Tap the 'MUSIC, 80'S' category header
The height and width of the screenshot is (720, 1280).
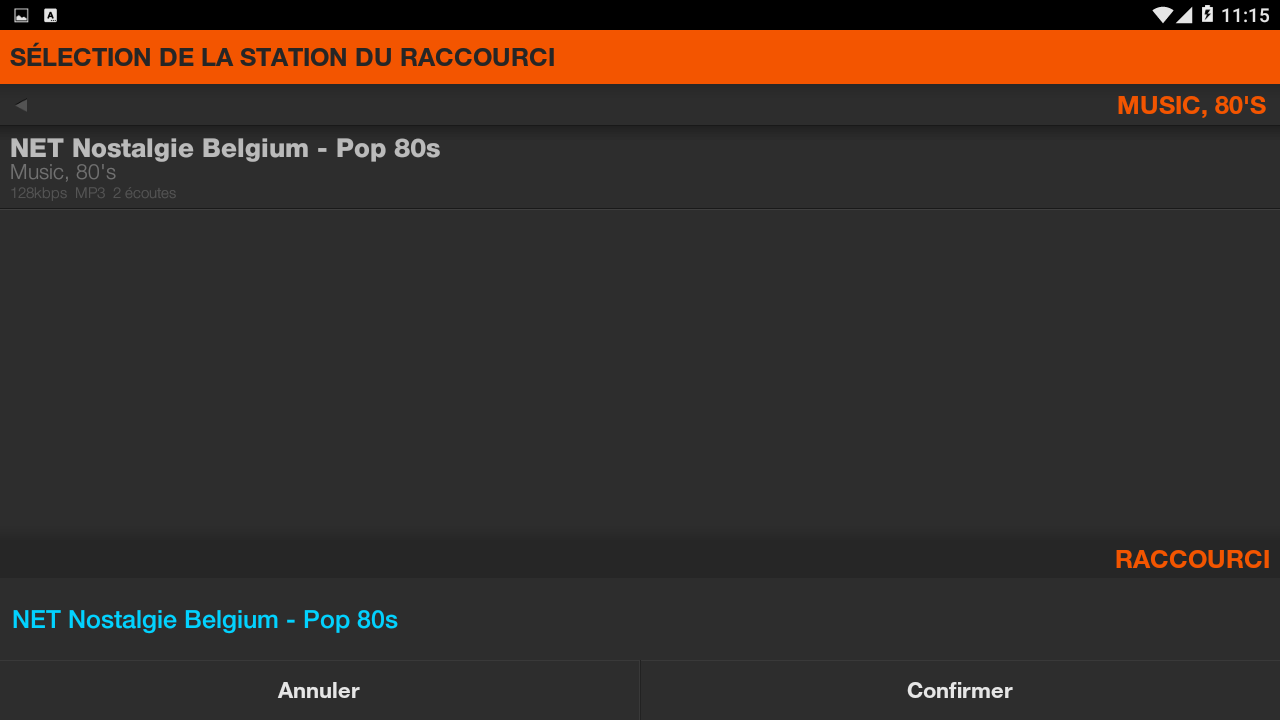(x=1191, y=105)
